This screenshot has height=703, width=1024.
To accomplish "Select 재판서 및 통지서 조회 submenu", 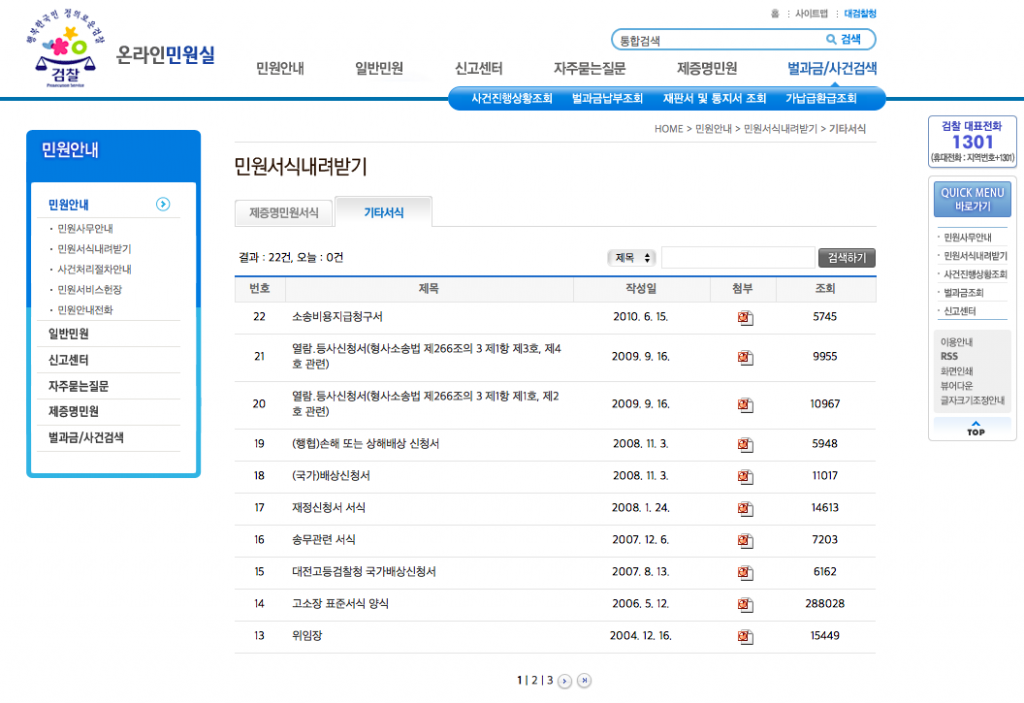I will coord(714,99).
